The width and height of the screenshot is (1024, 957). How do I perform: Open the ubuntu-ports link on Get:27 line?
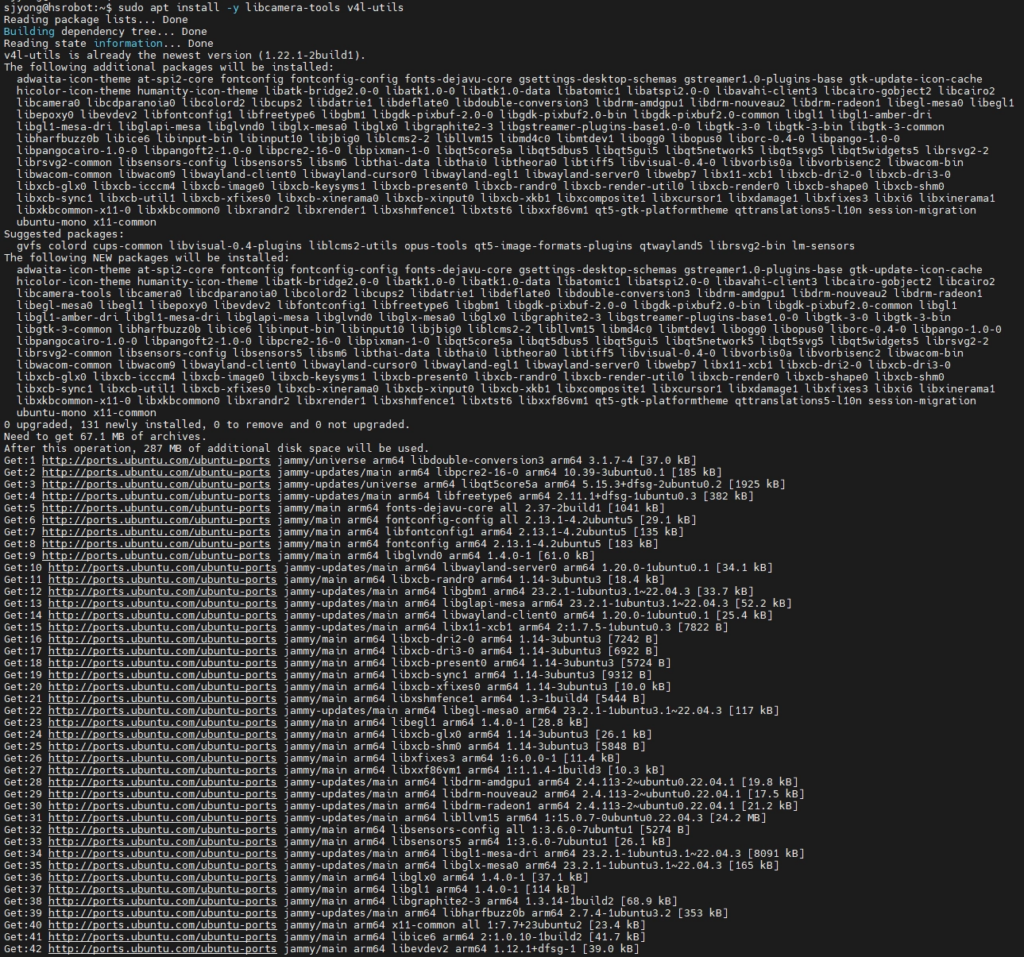pyautogui.click(x=163, y=770)
